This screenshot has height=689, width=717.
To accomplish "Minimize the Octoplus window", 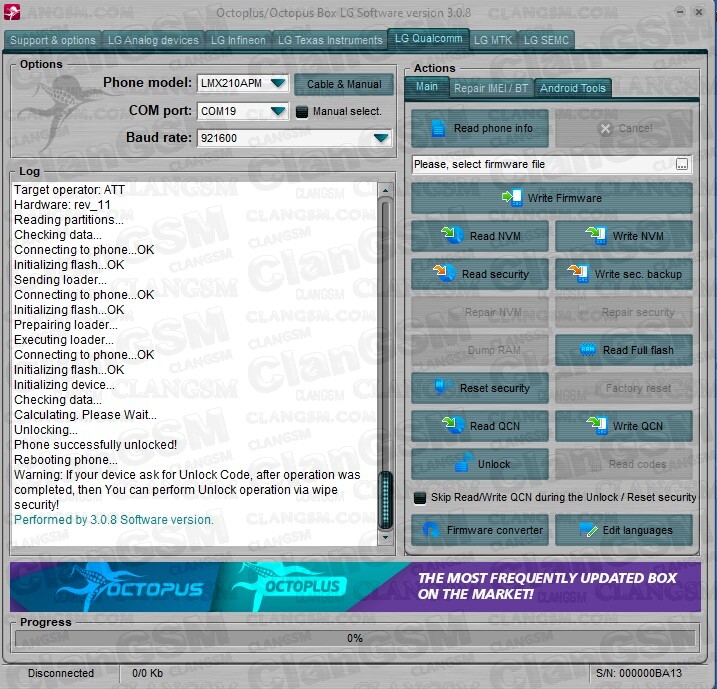I will 680,12.
